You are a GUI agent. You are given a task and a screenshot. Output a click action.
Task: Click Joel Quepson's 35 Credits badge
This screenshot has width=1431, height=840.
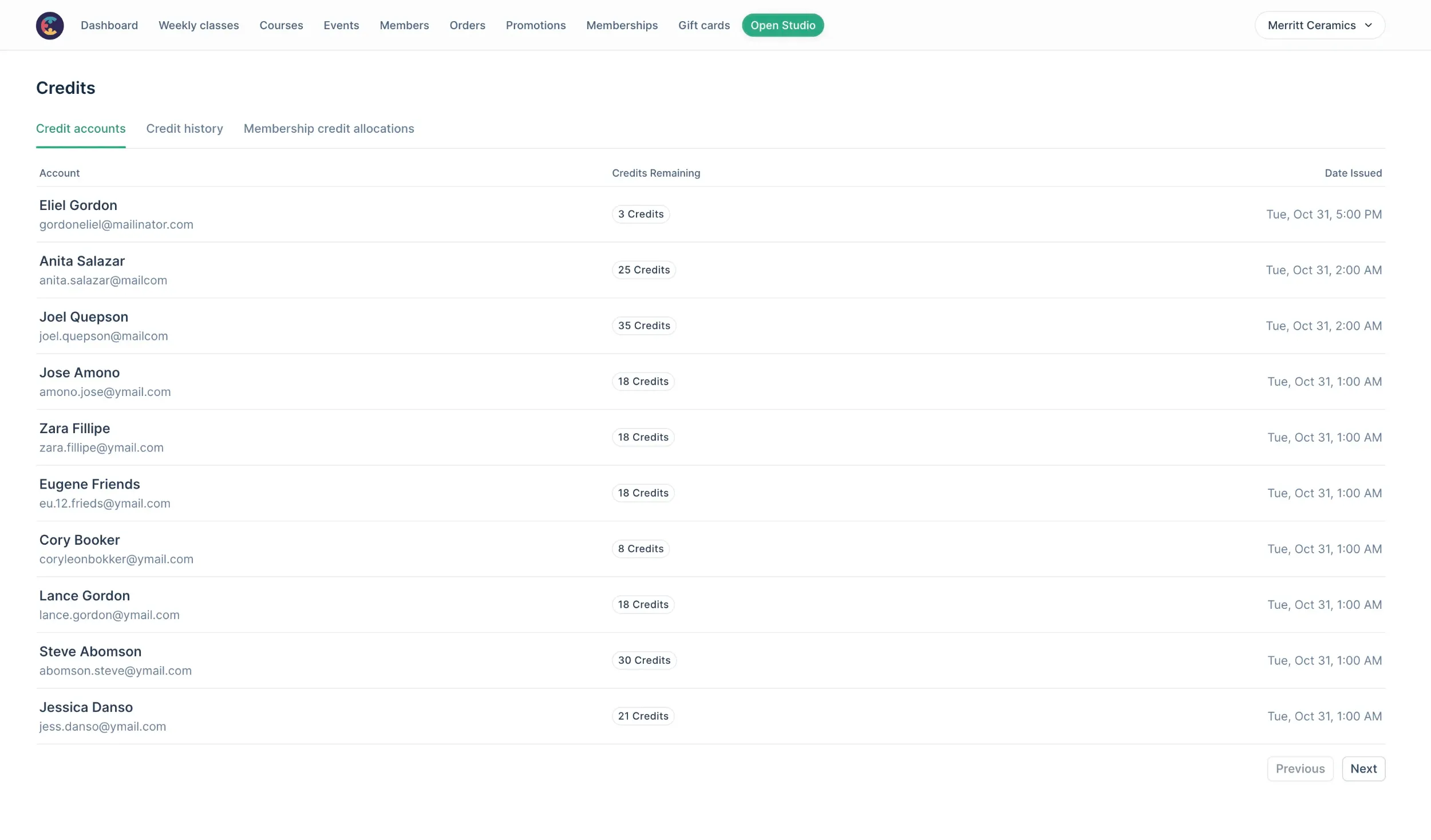click(643, 326)
